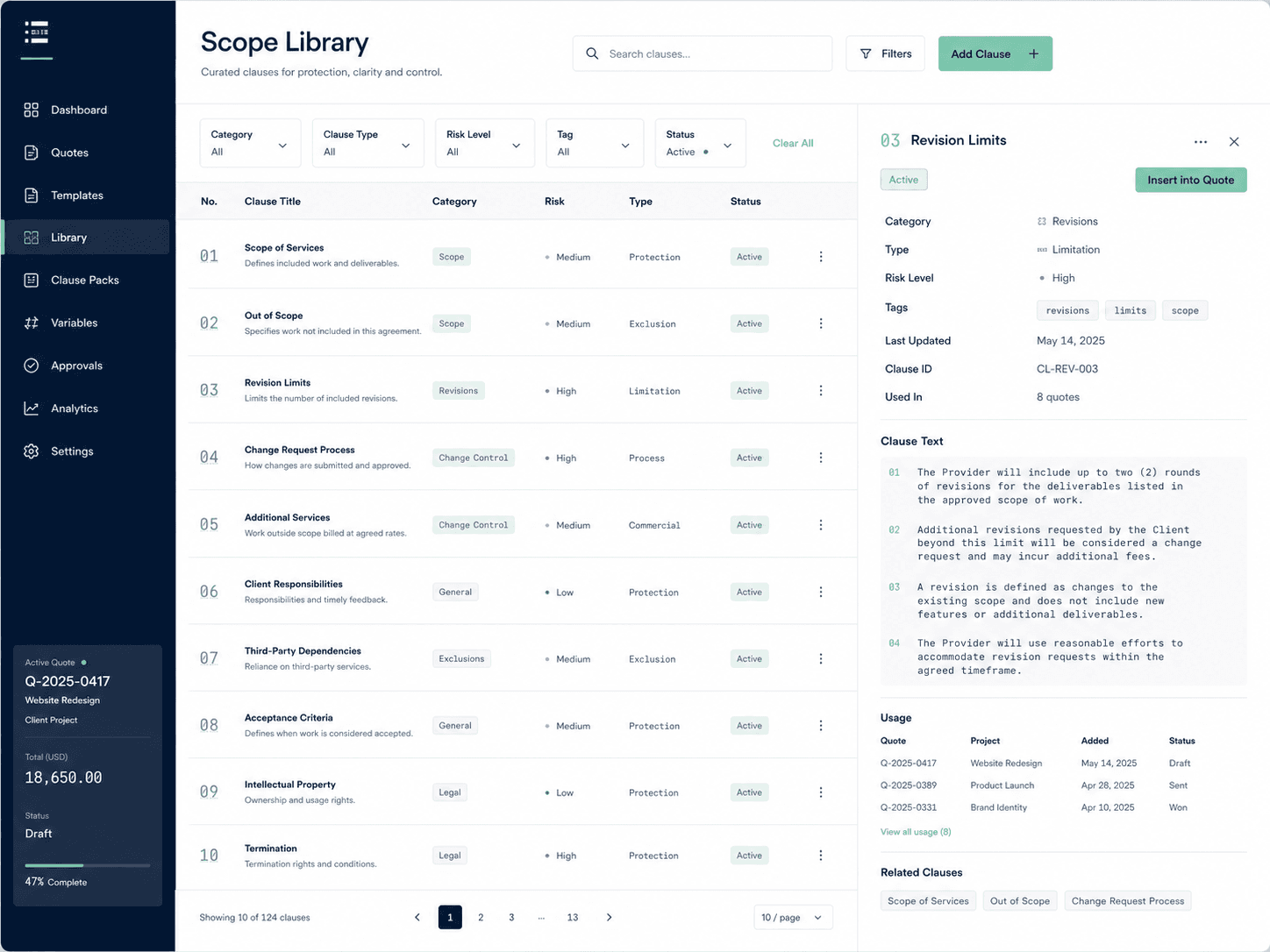
Task: Open row menu for Out of Scope
Action: pos(821,323)
